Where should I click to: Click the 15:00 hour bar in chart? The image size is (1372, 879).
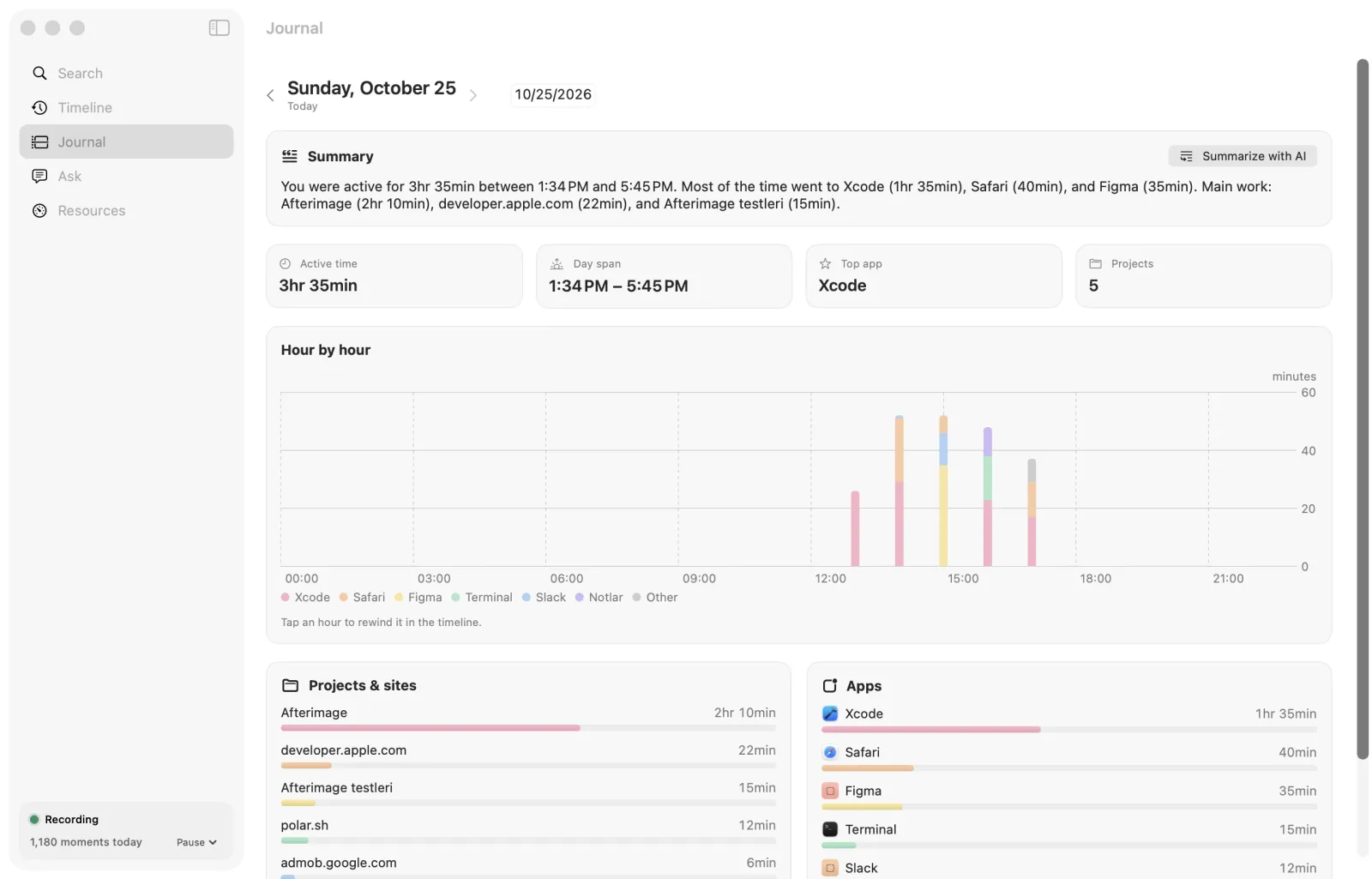tap(943, 491)
